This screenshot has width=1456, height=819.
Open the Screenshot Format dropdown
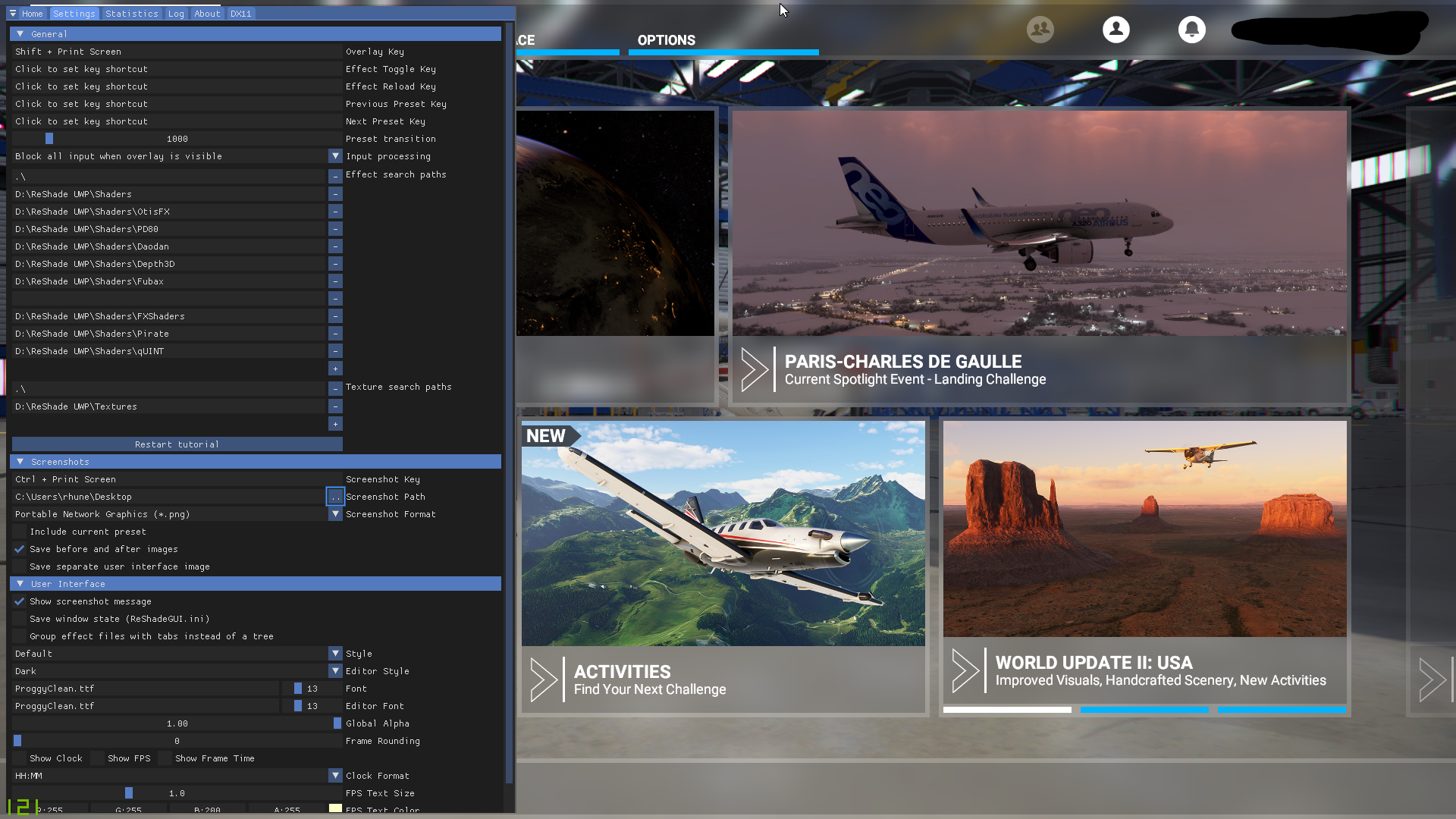click(335, 514)
